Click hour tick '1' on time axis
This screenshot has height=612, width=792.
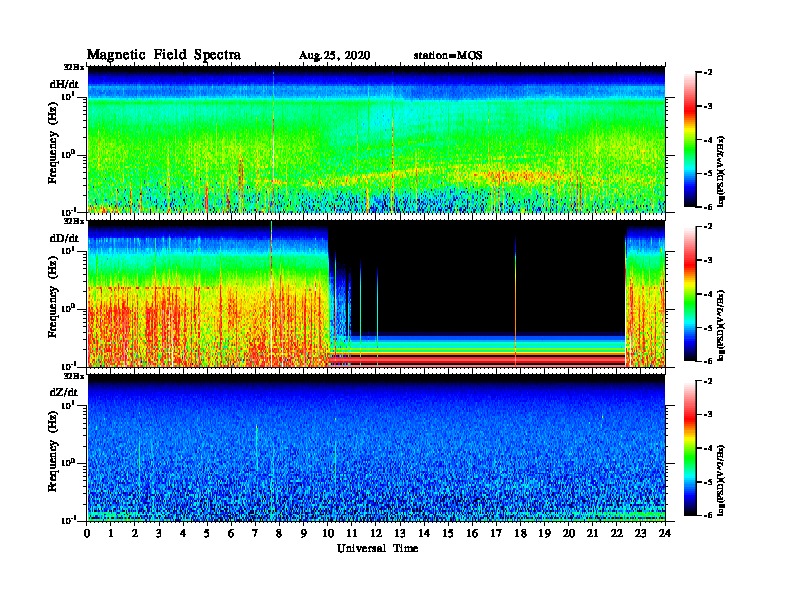(111, 534)
